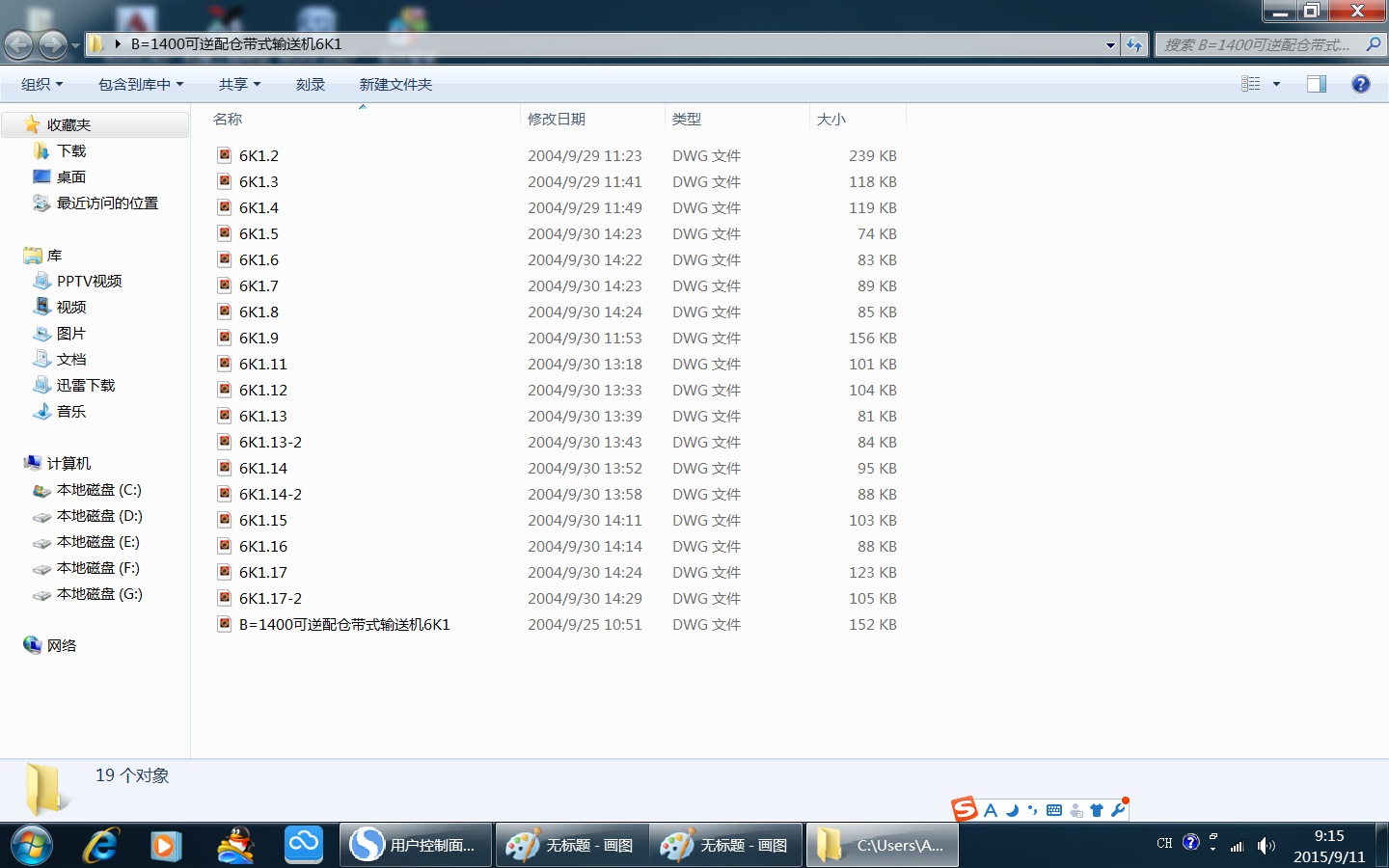Click the size value 74 KB

[x=877, y=233]
